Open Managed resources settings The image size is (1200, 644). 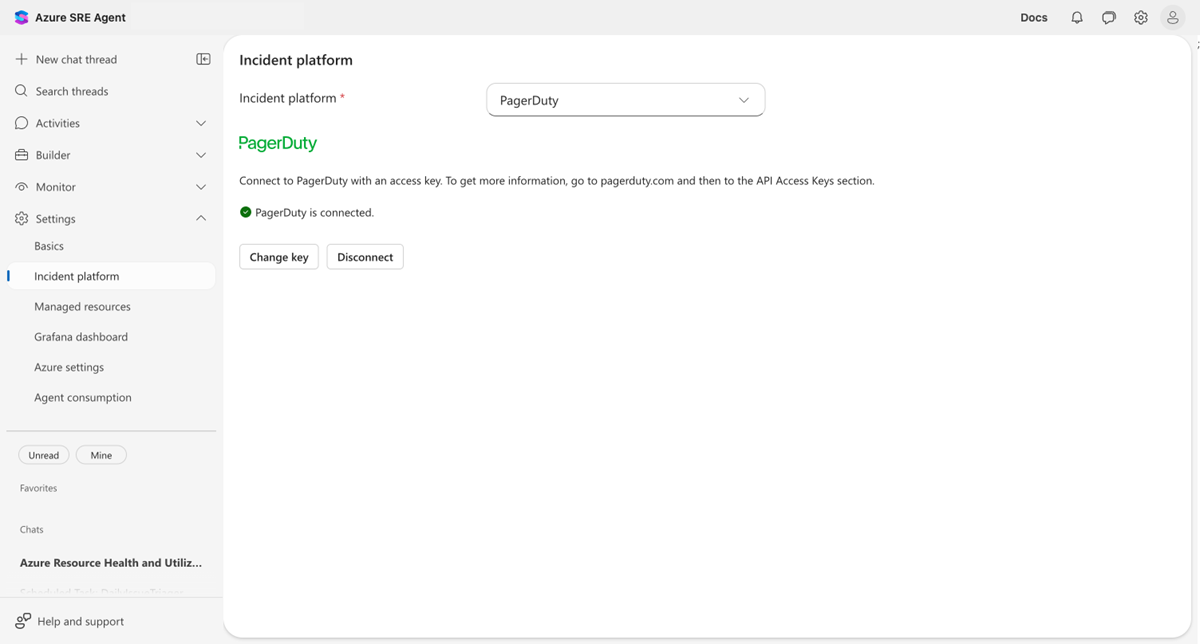82,307
